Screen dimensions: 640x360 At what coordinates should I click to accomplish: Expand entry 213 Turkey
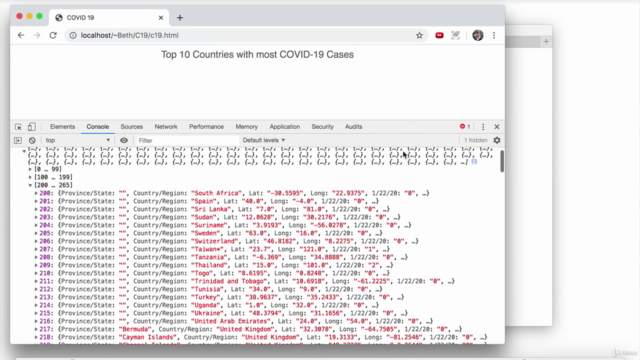pyautogui.click(x=36, y=298)
